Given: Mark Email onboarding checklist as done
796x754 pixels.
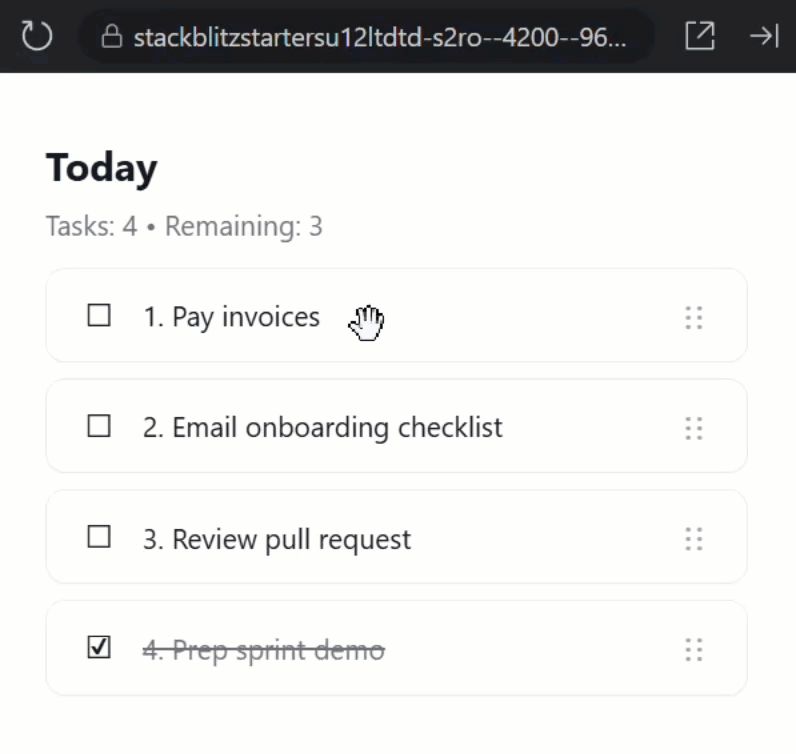Looking at the screenshot, I should [99, 427].
